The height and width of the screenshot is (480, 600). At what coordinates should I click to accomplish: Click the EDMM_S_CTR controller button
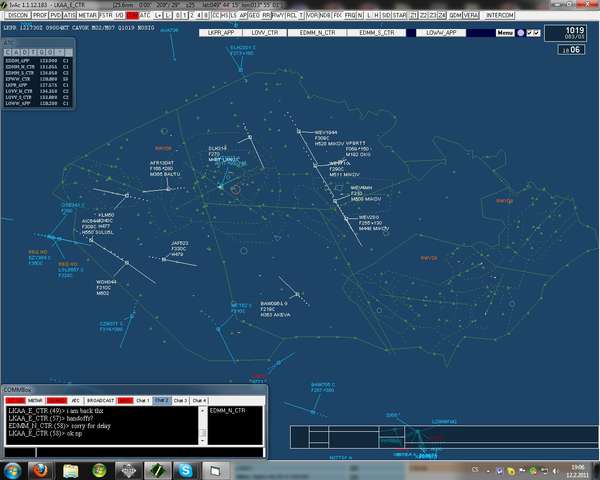point(377,33)
